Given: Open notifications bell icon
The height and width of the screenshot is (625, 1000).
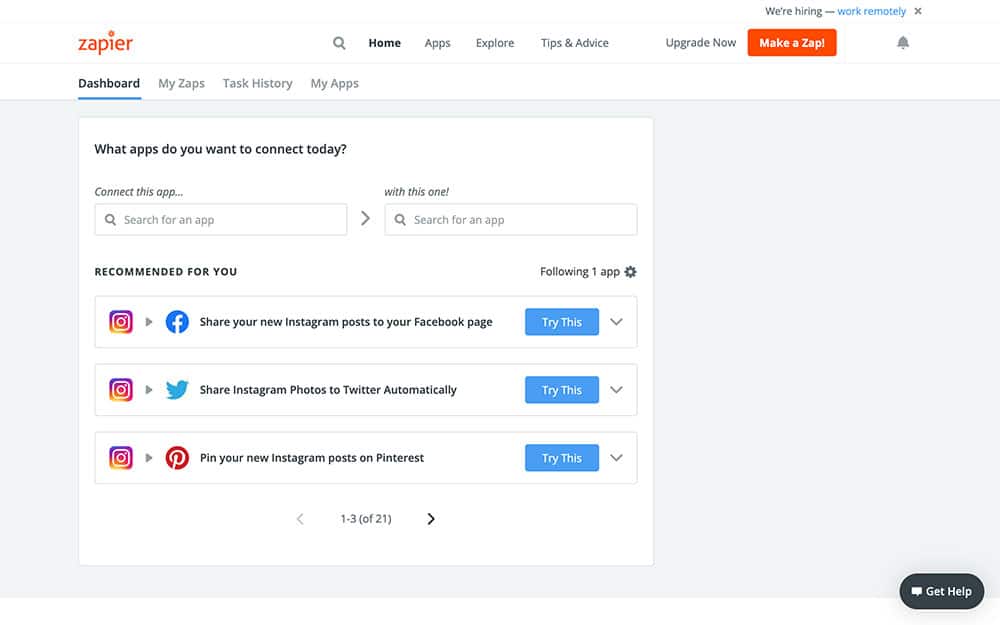Looking at the screenshot, I should click(x=903, y=43).
